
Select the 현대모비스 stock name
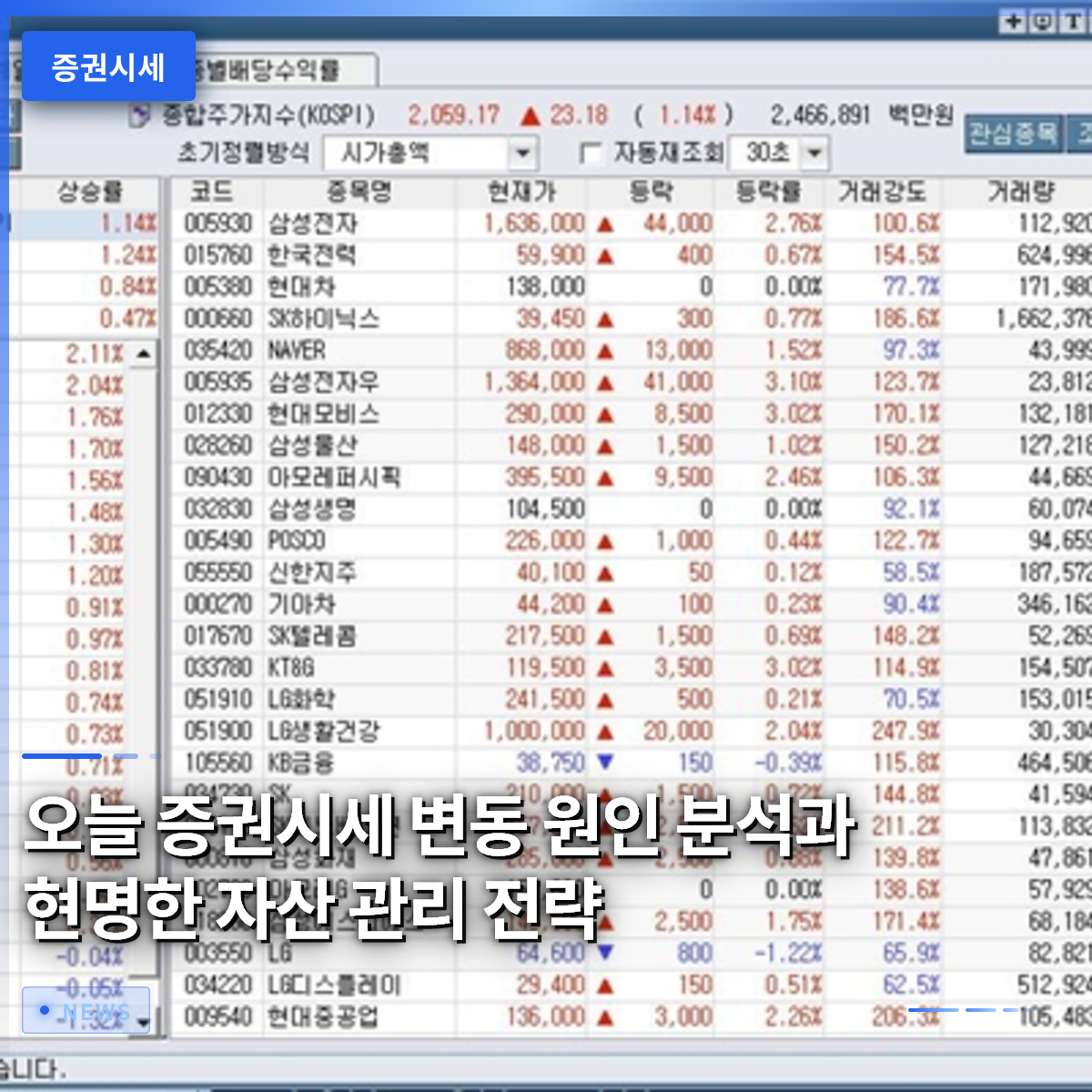pyautogui.click(x=323, y=414)
